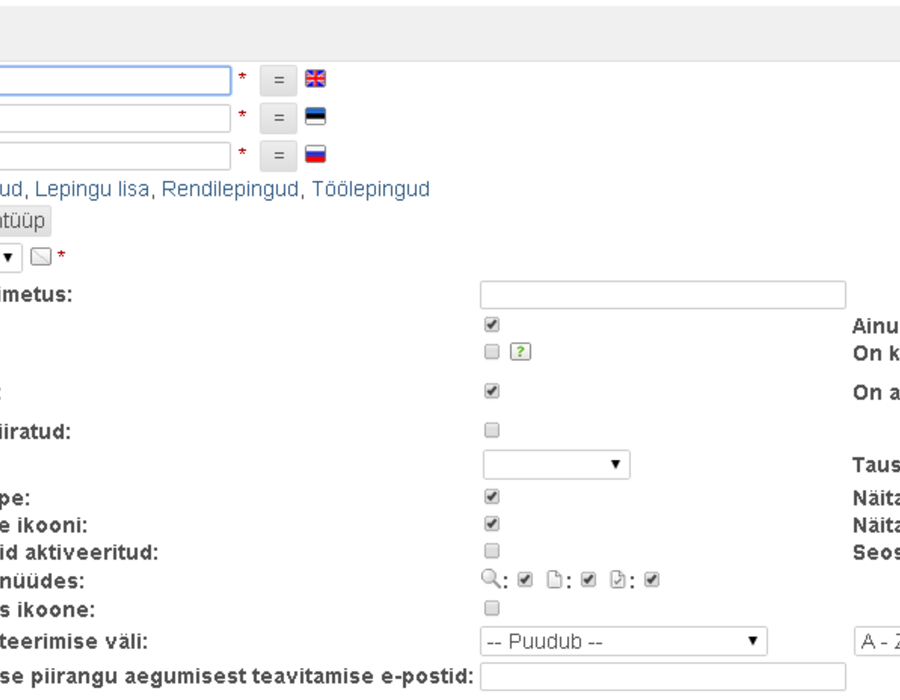The width and height of the screenshot is (900, 700).
Task: Click the British flag language icon
Action: coord(315,79)
